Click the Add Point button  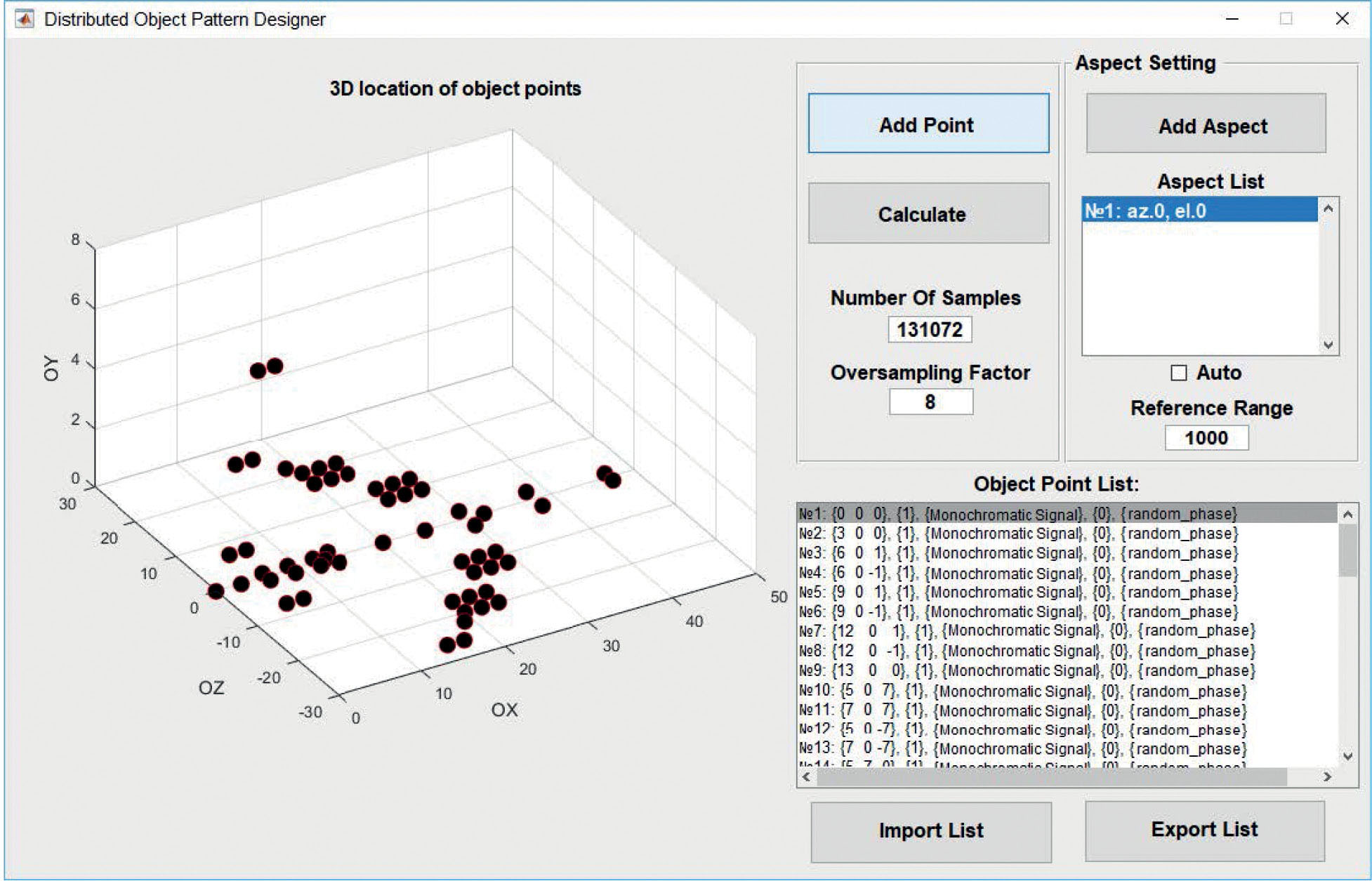pos(928,124)
